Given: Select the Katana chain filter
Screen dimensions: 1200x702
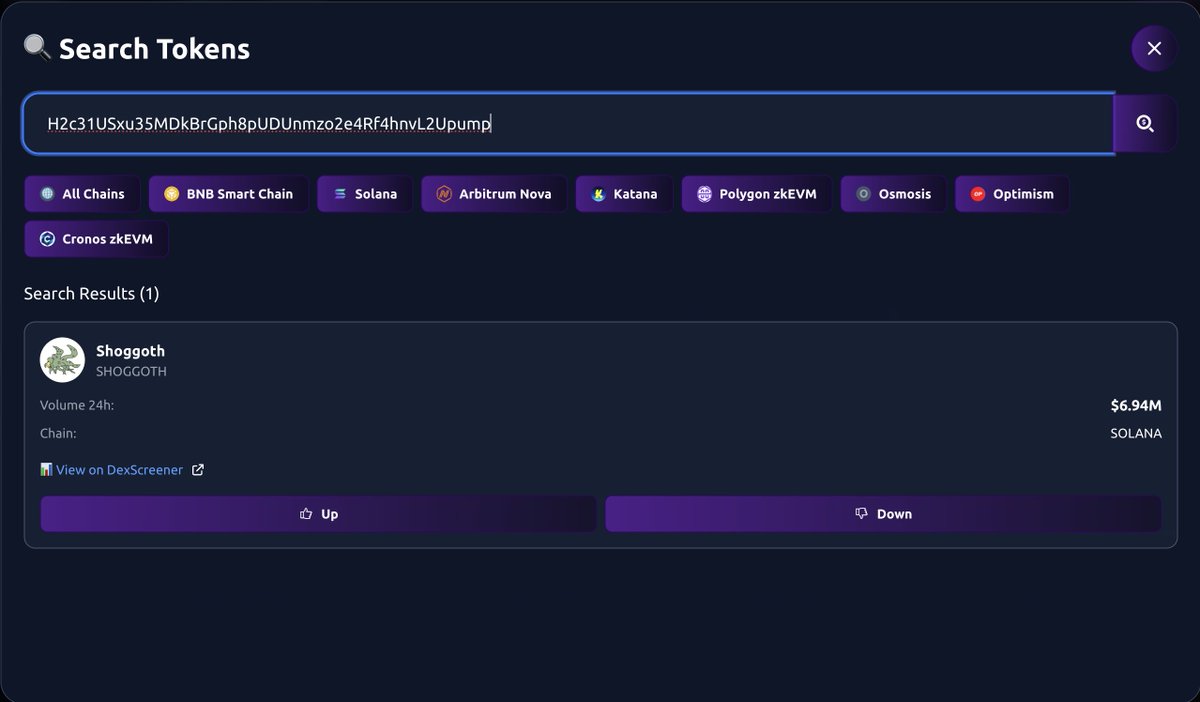Looking at the screenshot, I should [624, 194].
